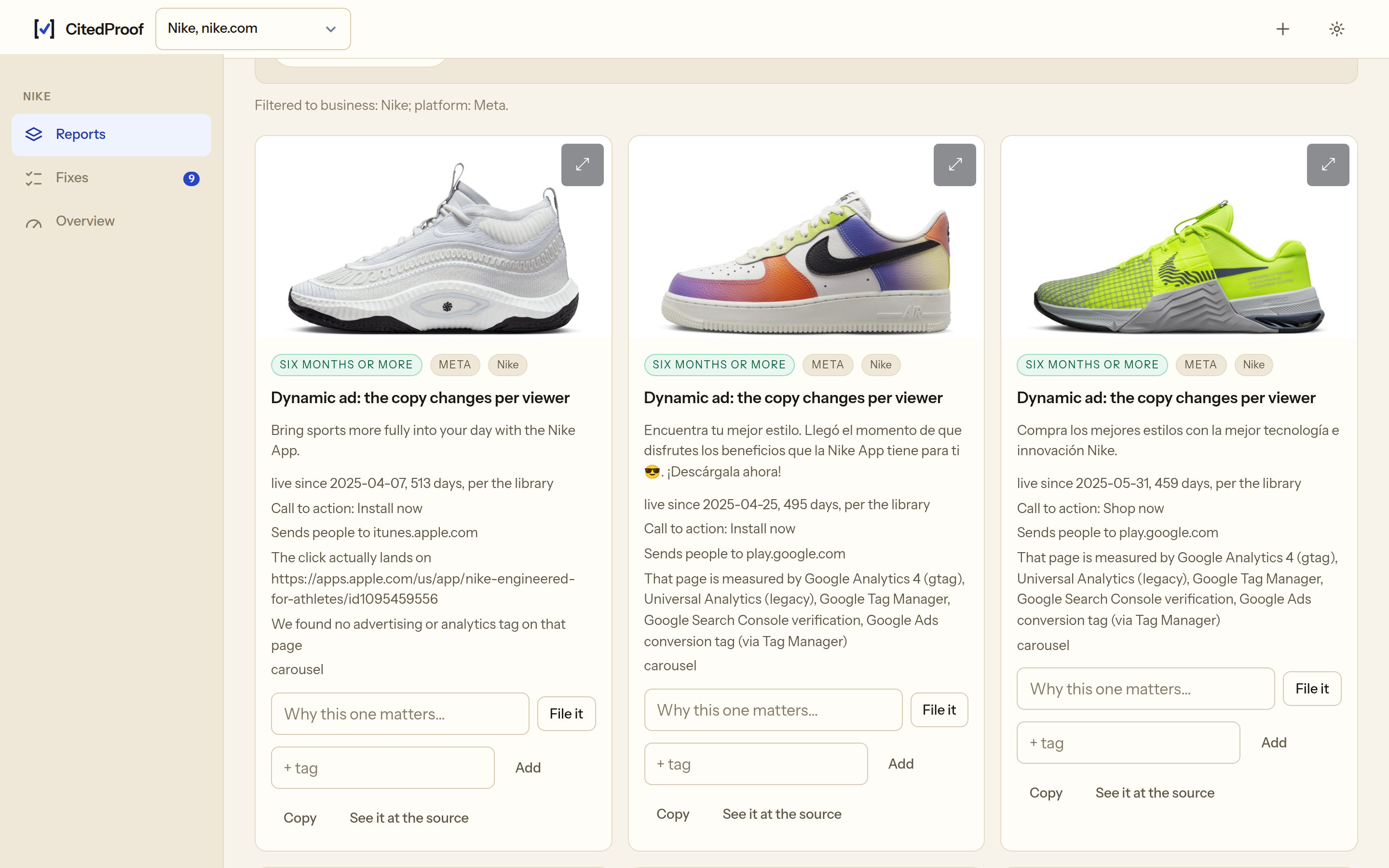Viewport: 1389px width, 868px height.
Task: Click 'Compra los mejores estilos' ad copy
Action: point(1178,440)
